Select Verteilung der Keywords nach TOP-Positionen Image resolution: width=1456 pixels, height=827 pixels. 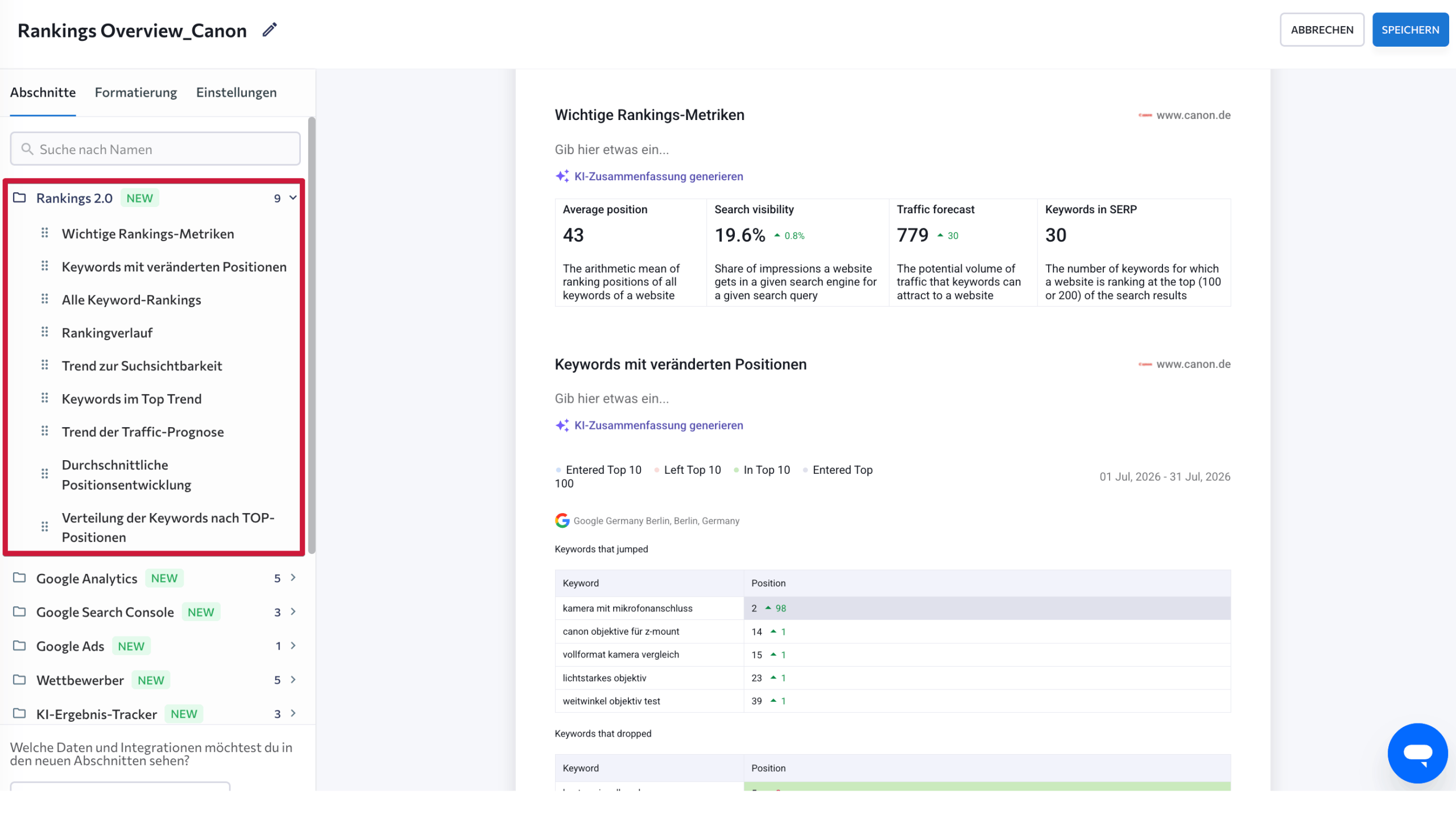coord(168,527)
